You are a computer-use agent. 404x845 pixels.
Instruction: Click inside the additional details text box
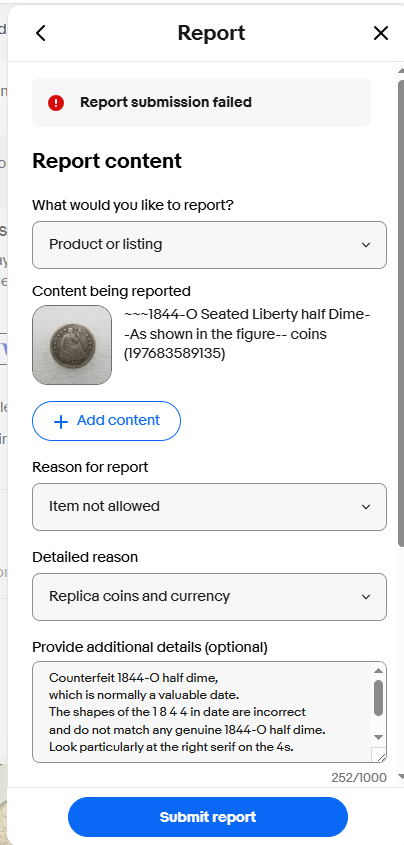pyautogui.click(x=202, y=711)
